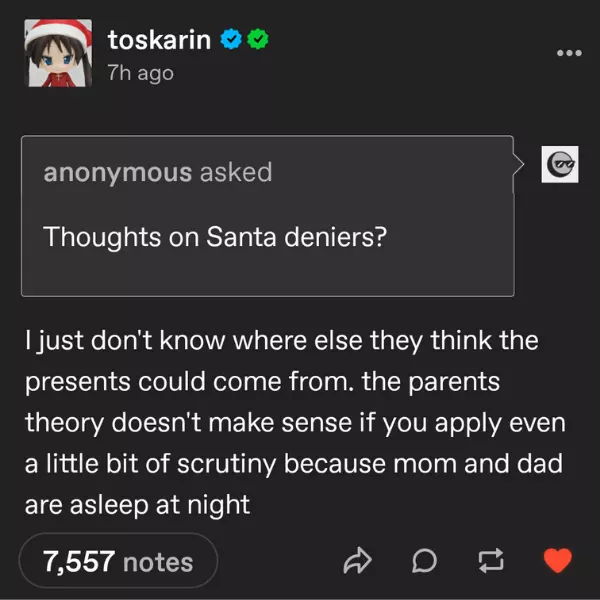Click the toskarin username
This screenshot has height=600, width=600.
point(159,40)
